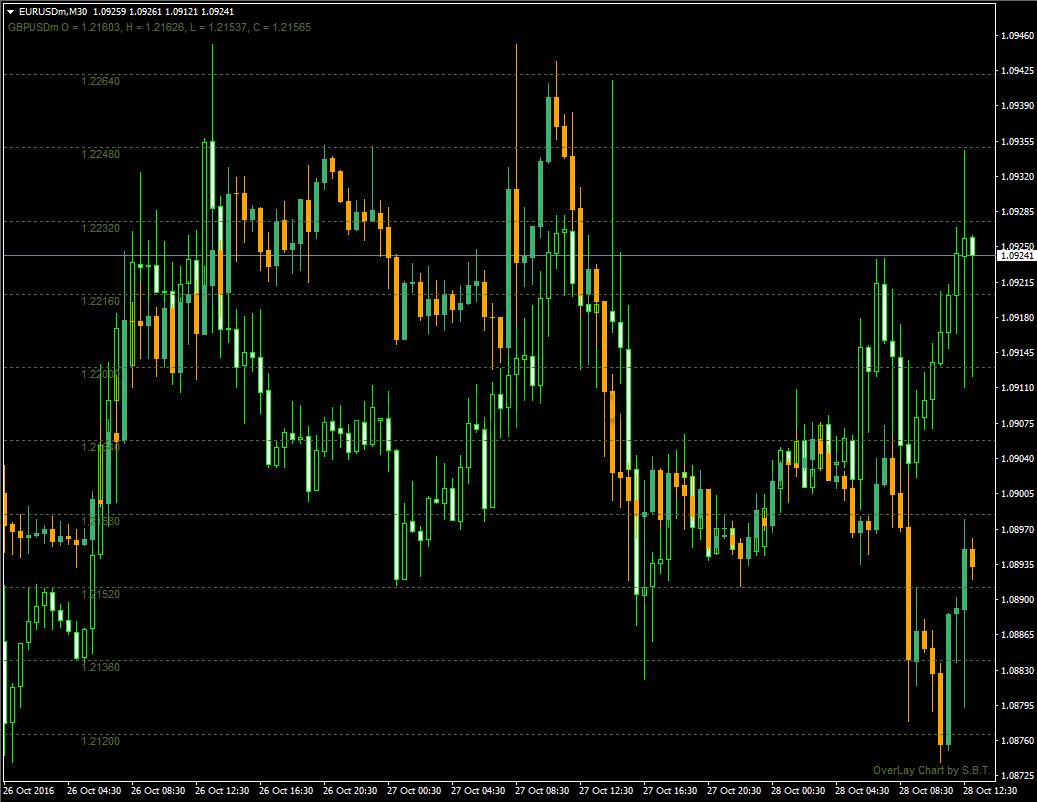1037x802 pixels.
Task: Click the 1.21200 overlay price label
Action: tap(100, 741)
